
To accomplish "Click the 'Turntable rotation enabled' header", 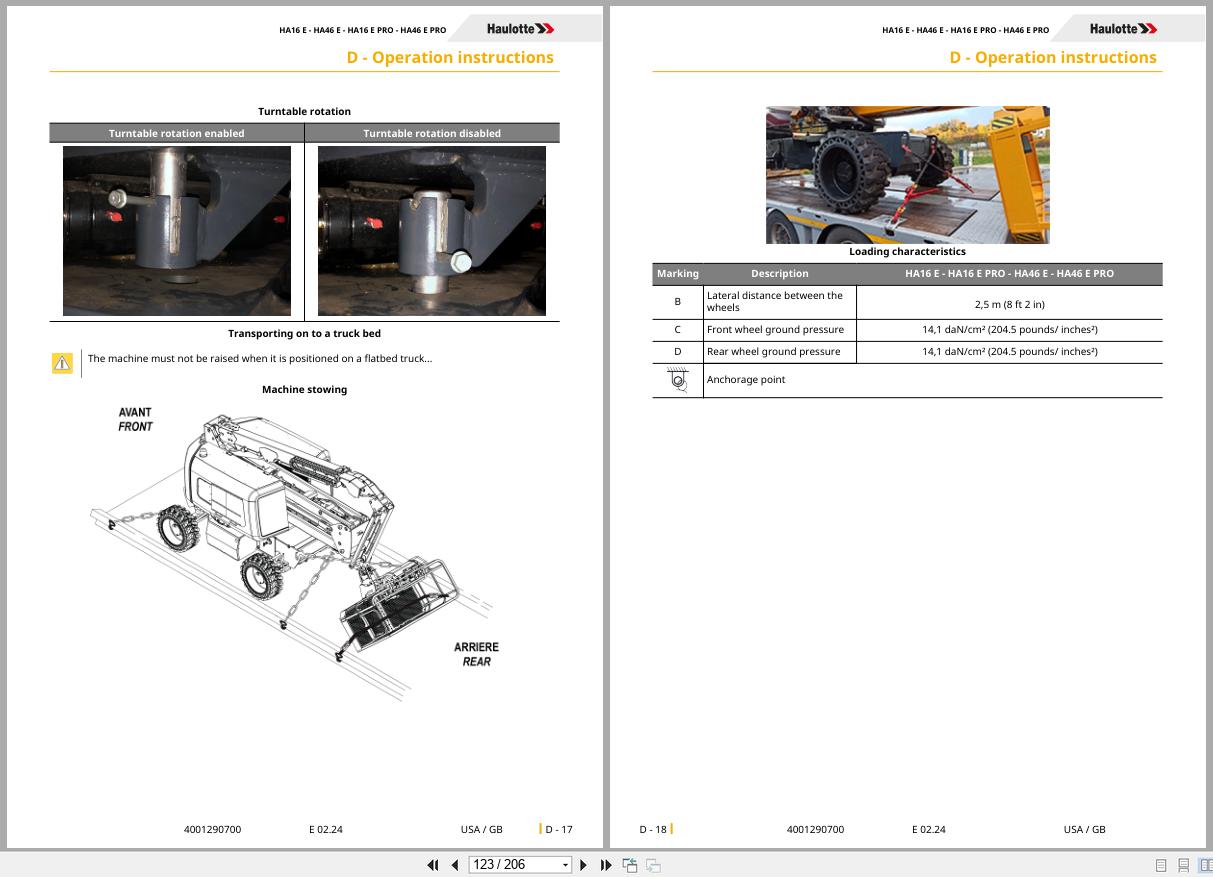I will 176,133.
